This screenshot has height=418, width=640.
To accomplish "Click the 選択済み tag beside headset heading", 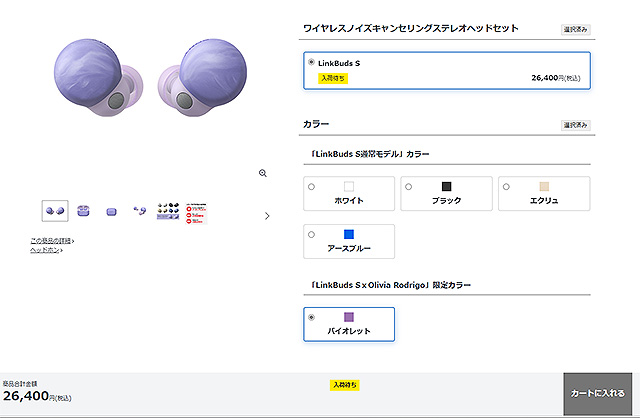I will coord(576,29).
